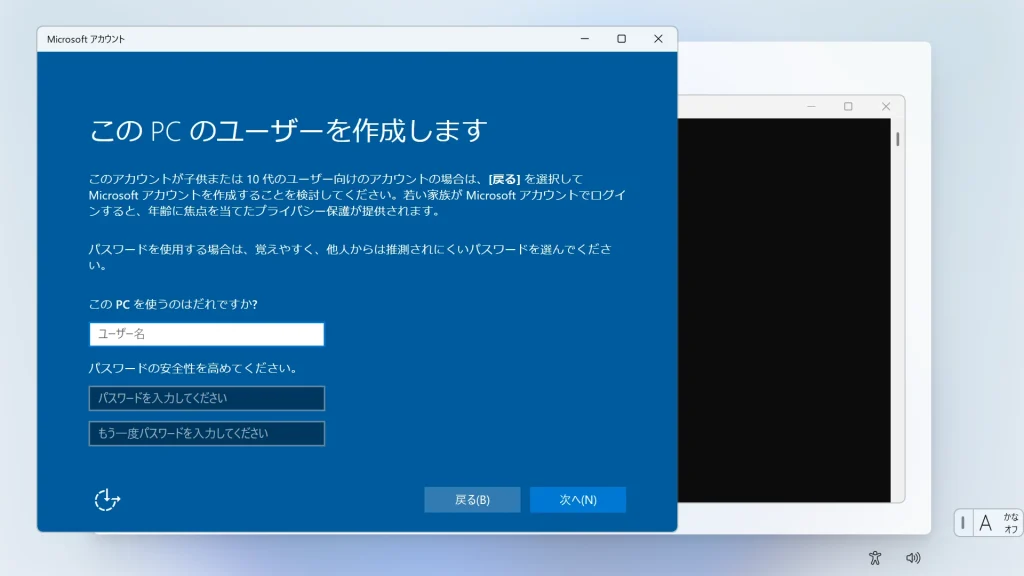The height and width of the screenshot is (576, 1024).
Task: Open the accessibility icon at screen bottom-right
Action: [875, 558]
